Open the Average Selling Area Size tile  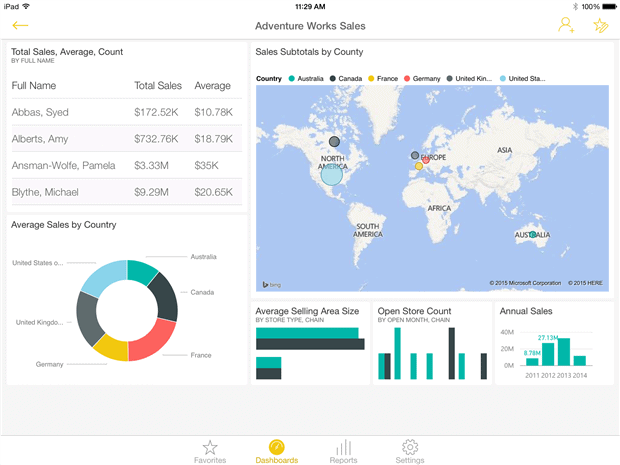click(310, 343)
